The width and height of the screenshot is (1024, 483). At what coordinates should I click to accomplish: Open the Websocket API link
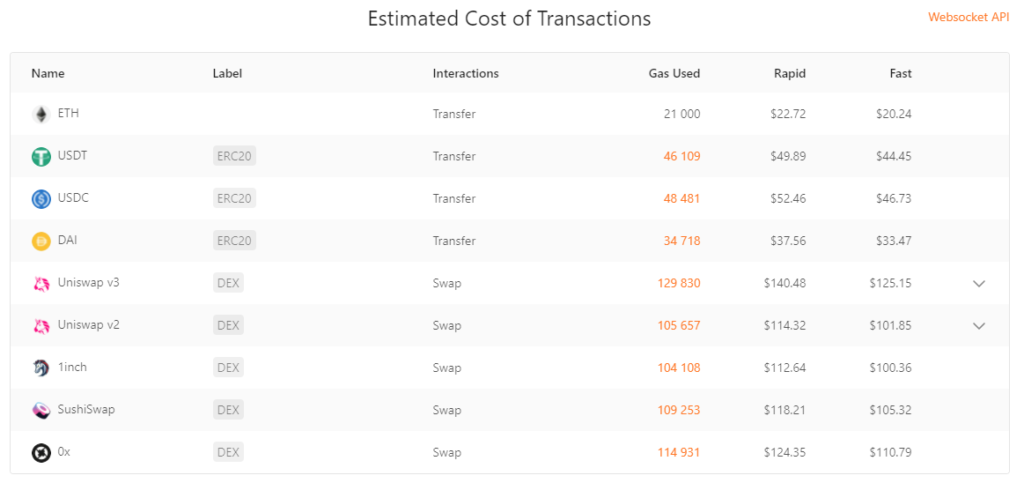pos(968,18)
